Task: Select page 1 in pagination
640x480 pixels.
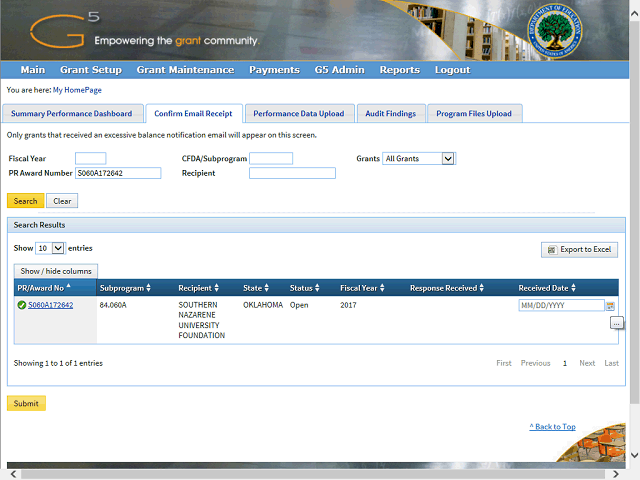Action: [565, 363]
